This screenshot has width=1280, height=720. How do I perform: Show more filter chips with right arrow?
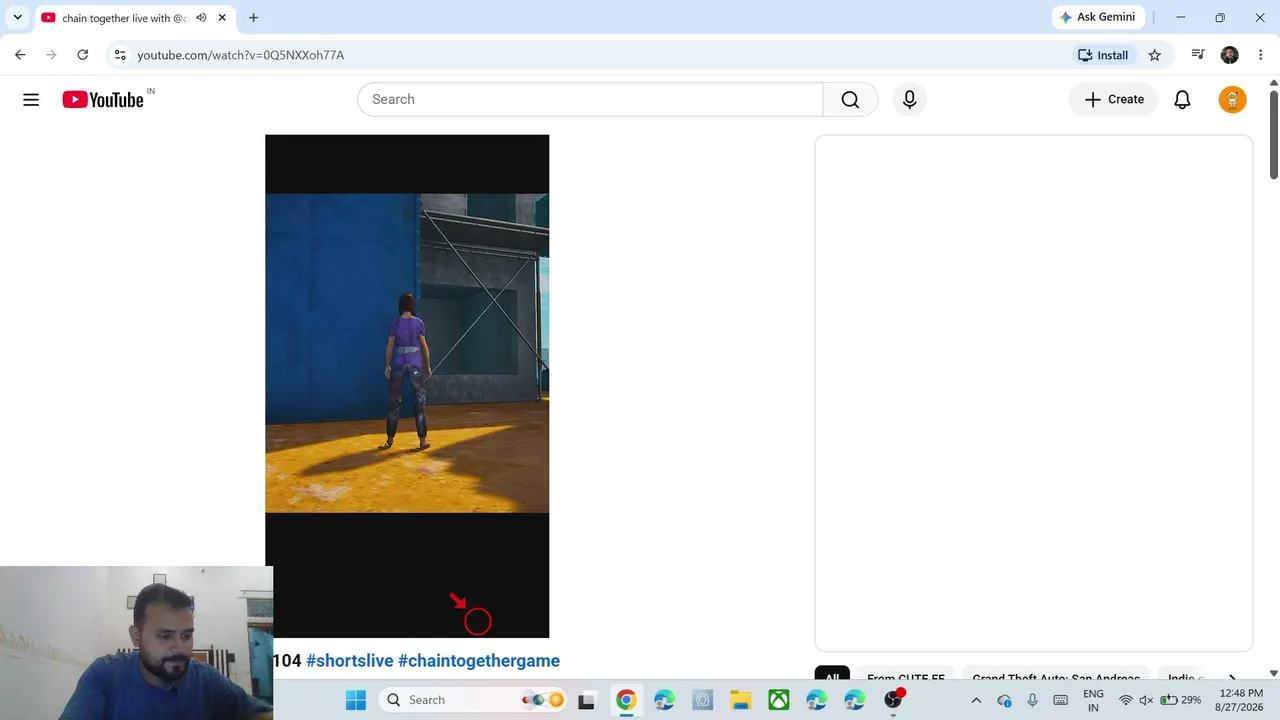click(1232, 678)
